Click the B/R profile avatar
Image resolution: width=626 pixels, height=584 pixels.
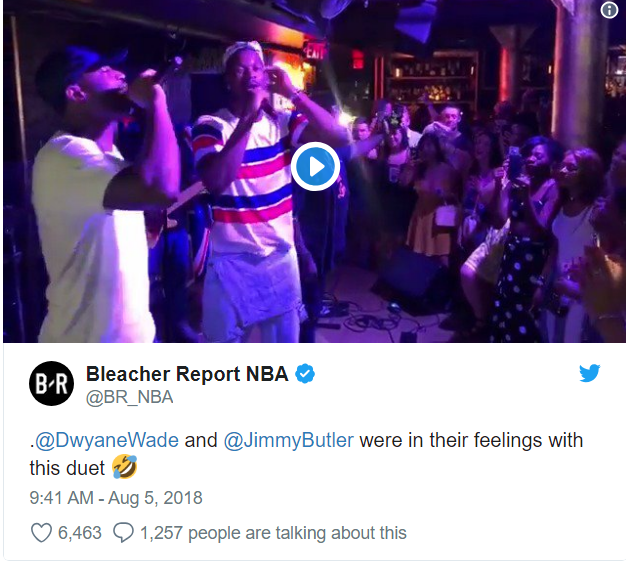point(52,384)
